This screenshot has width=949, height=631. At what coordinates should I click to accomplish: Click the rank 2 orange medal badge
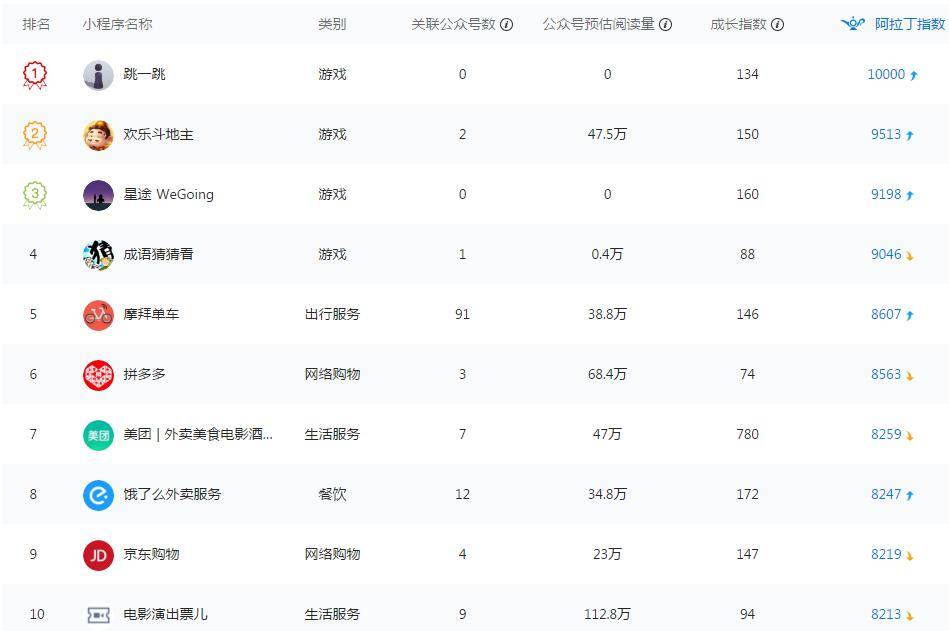tap(34, 135)
